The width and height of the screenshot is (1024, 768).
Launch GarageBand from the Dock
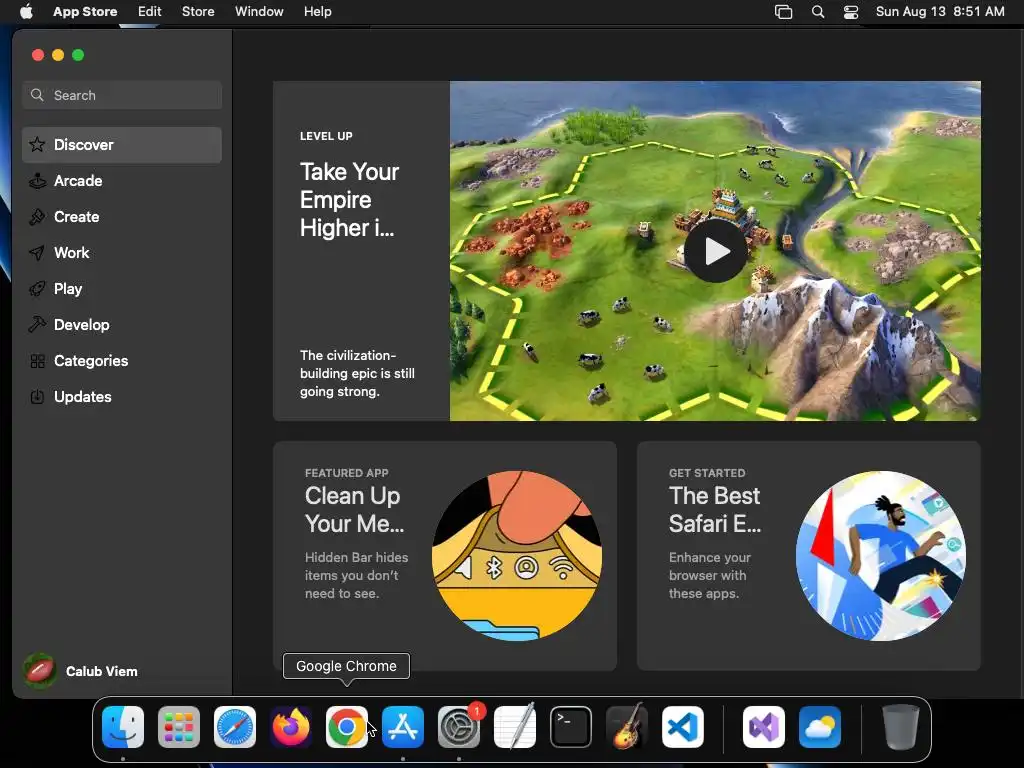(627, 727)
